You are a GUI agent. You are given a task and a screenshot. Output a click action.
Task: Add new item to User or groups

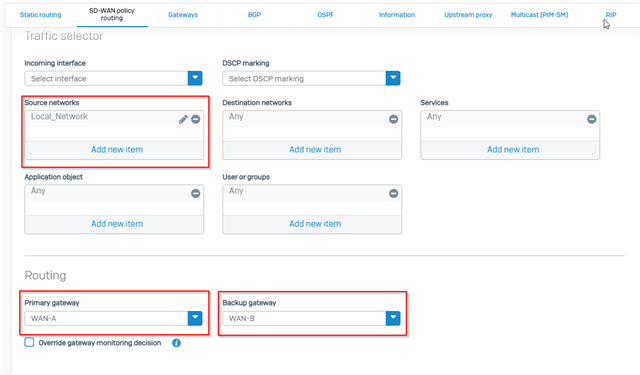point(315,224)
